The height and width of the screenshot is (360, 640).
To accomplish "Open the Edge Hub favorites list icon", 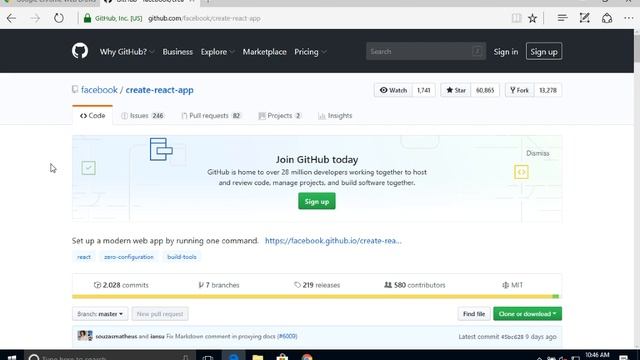I will tap(562, 18).
